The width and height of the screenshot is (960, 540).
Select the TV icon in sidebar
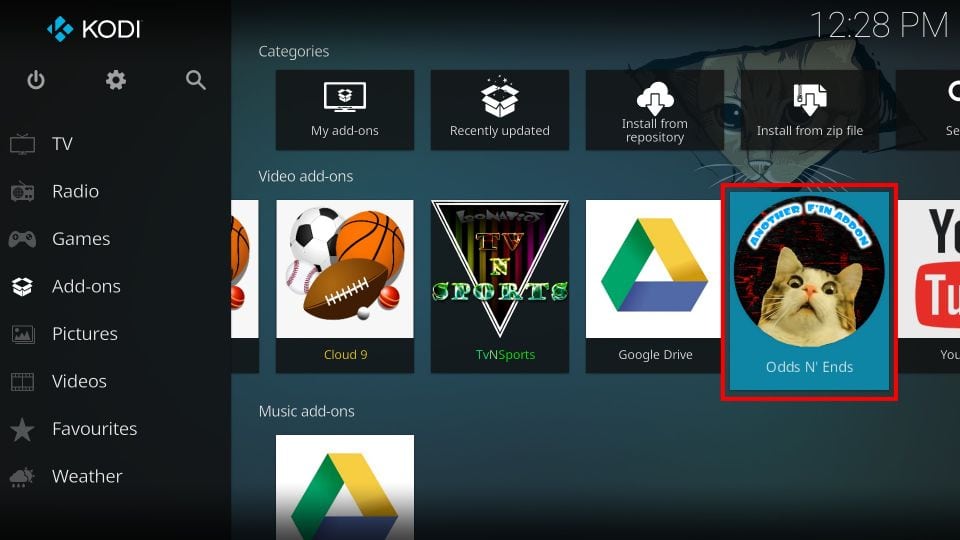point(22,144)
